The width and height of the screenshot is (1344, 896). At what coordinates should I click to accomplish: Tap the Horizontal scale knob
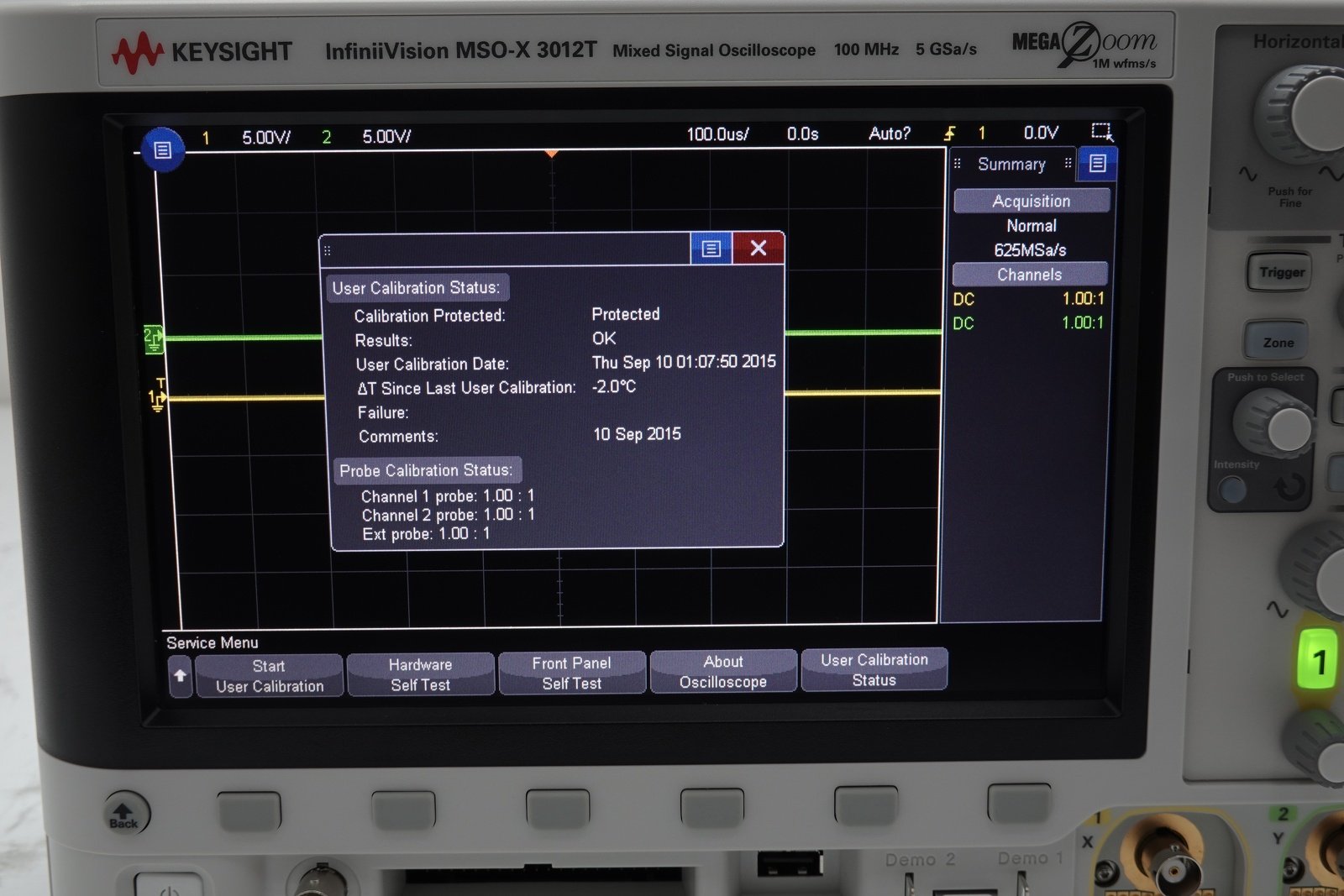tap(1305, 114)
